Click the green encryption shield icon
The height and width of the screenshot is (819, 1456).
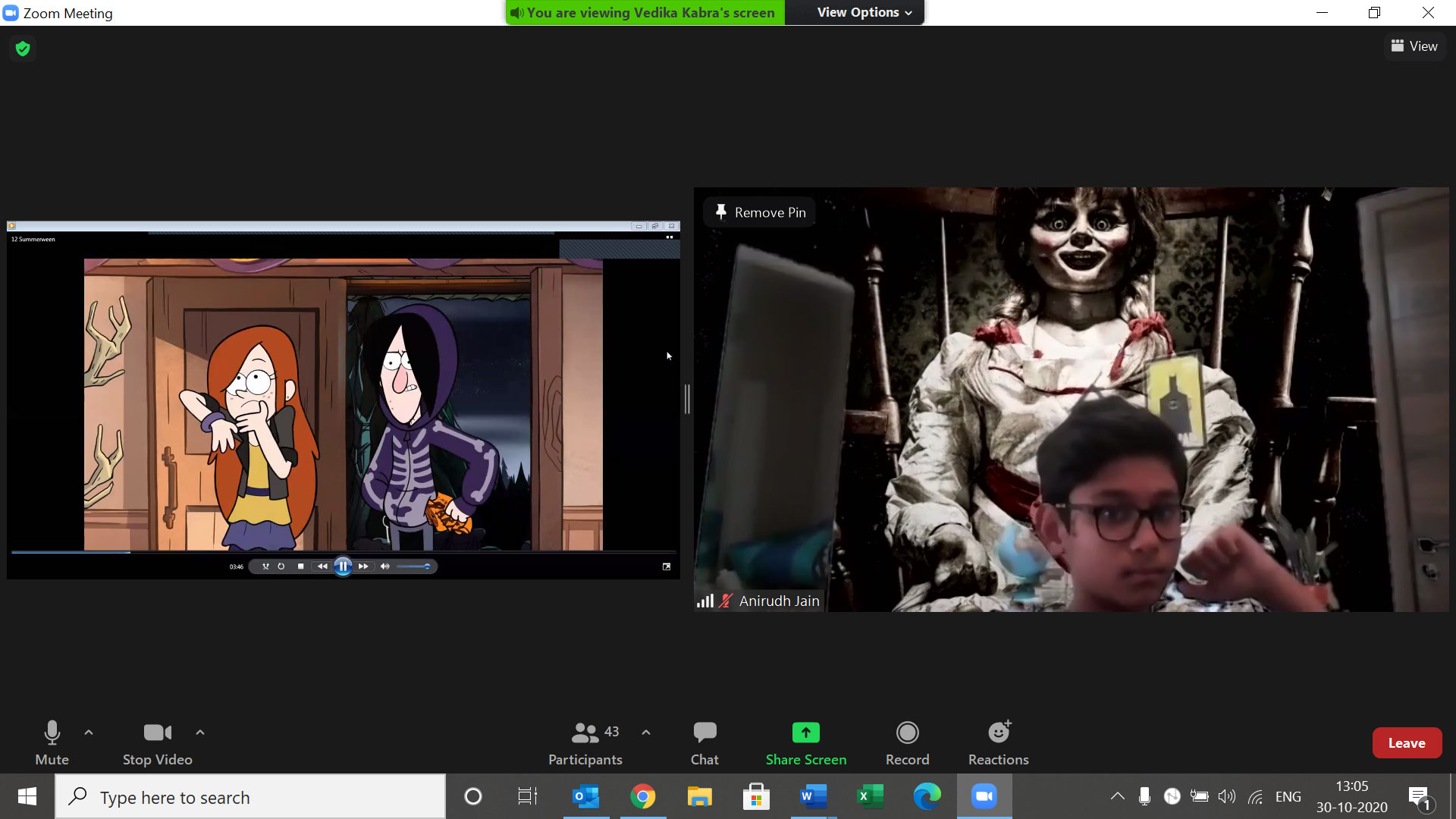tap(23, 49)
